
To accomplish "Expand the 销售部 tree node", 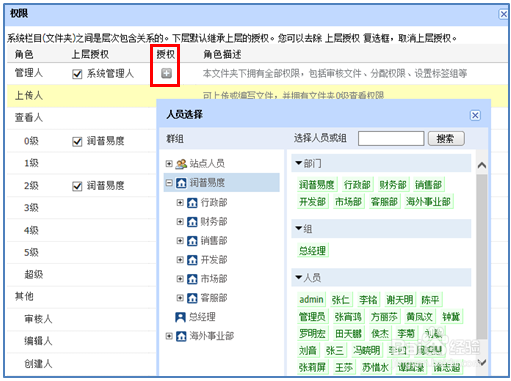I will 180,241.
